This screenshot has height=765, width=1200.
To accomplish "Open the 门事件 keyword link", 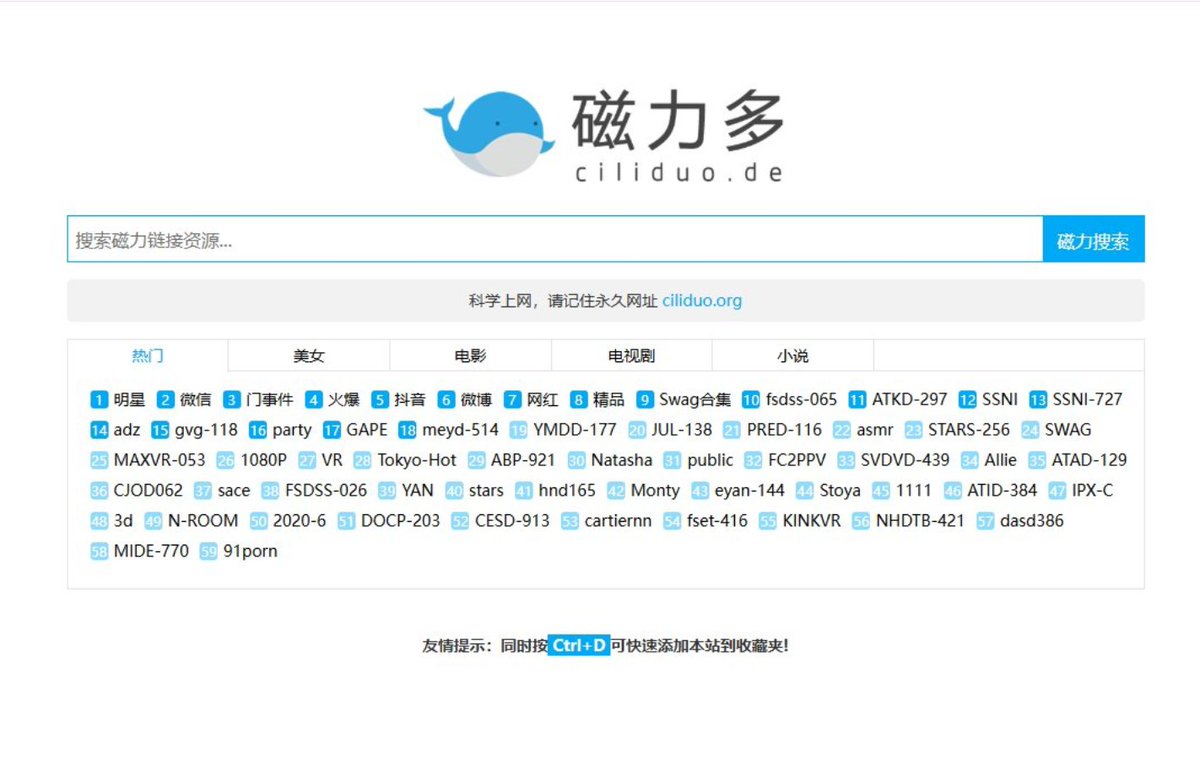I will coord(270,399).
